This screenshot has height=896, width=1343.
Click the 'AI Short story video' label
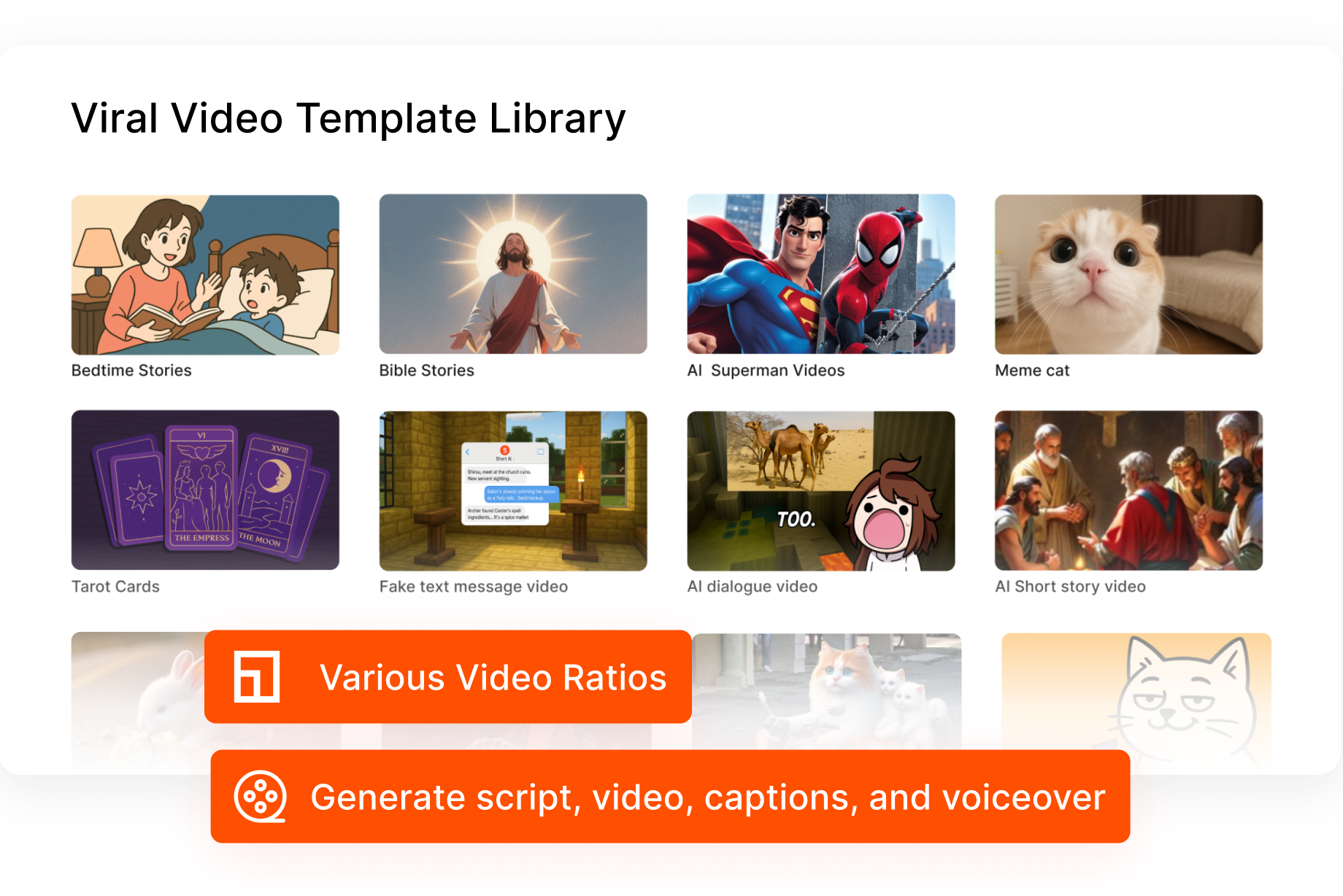1070,587
